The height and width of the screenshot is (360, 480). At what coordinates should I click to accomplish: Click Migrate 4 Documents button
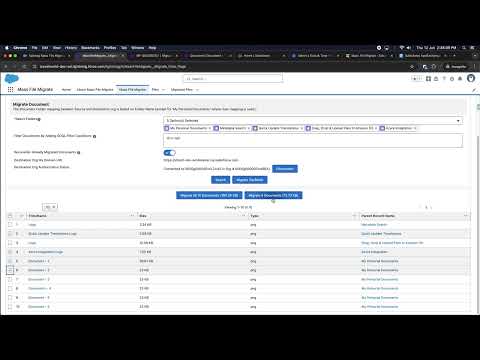pyautogui.click(x=273, y=195)
